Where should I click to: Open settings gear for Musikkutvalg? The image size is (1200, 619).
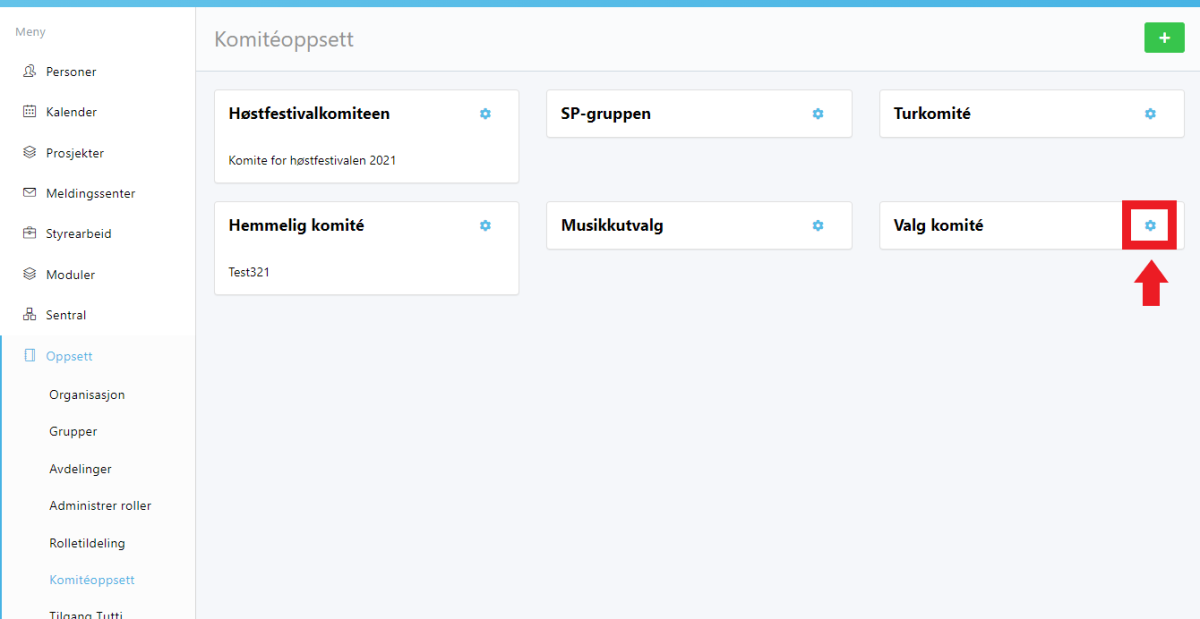[x=817, y=226]
